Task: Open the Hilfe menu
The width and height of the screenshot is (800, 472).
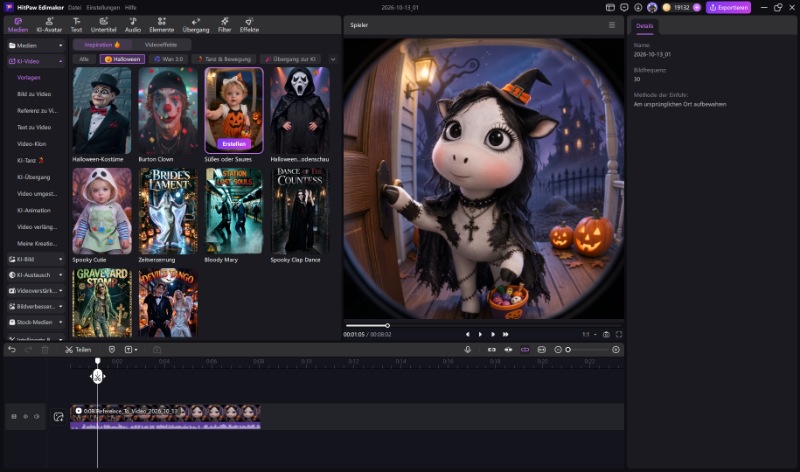Action: point(131,8)
